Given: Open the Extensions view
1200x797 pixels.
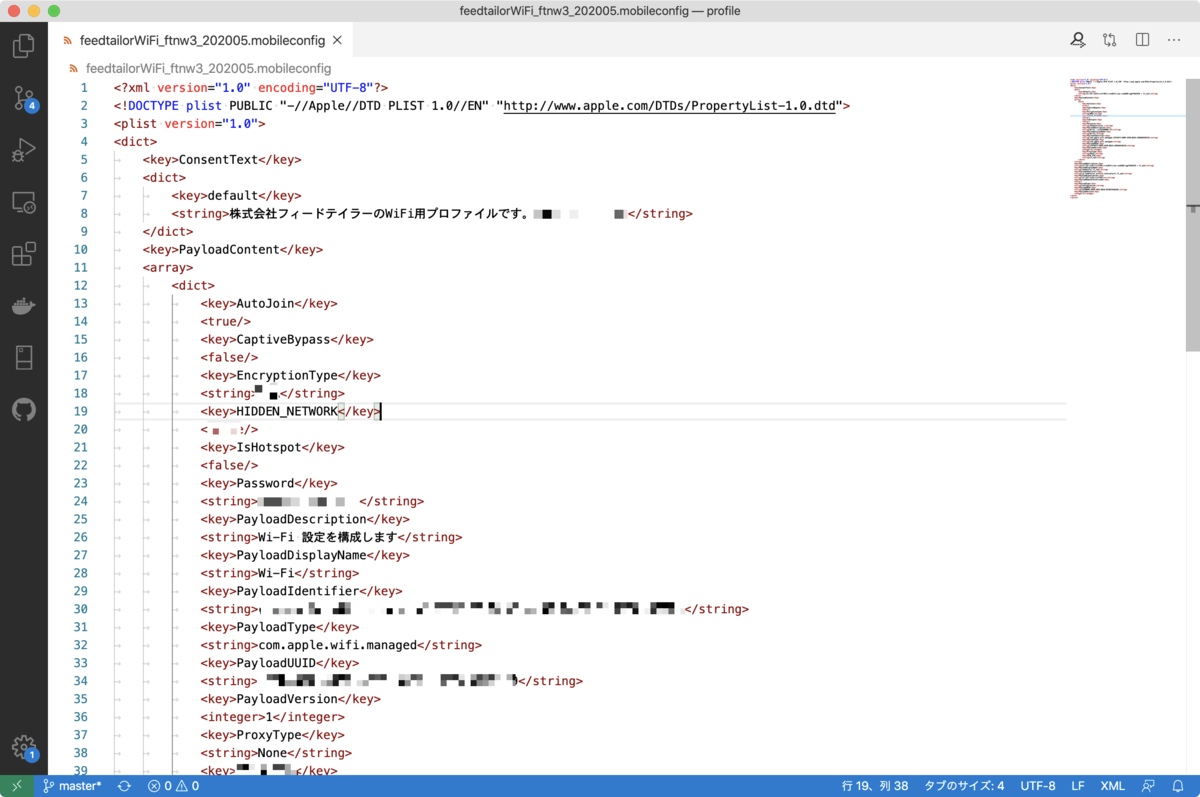Looking at the screenshot, I should point(23,254).
